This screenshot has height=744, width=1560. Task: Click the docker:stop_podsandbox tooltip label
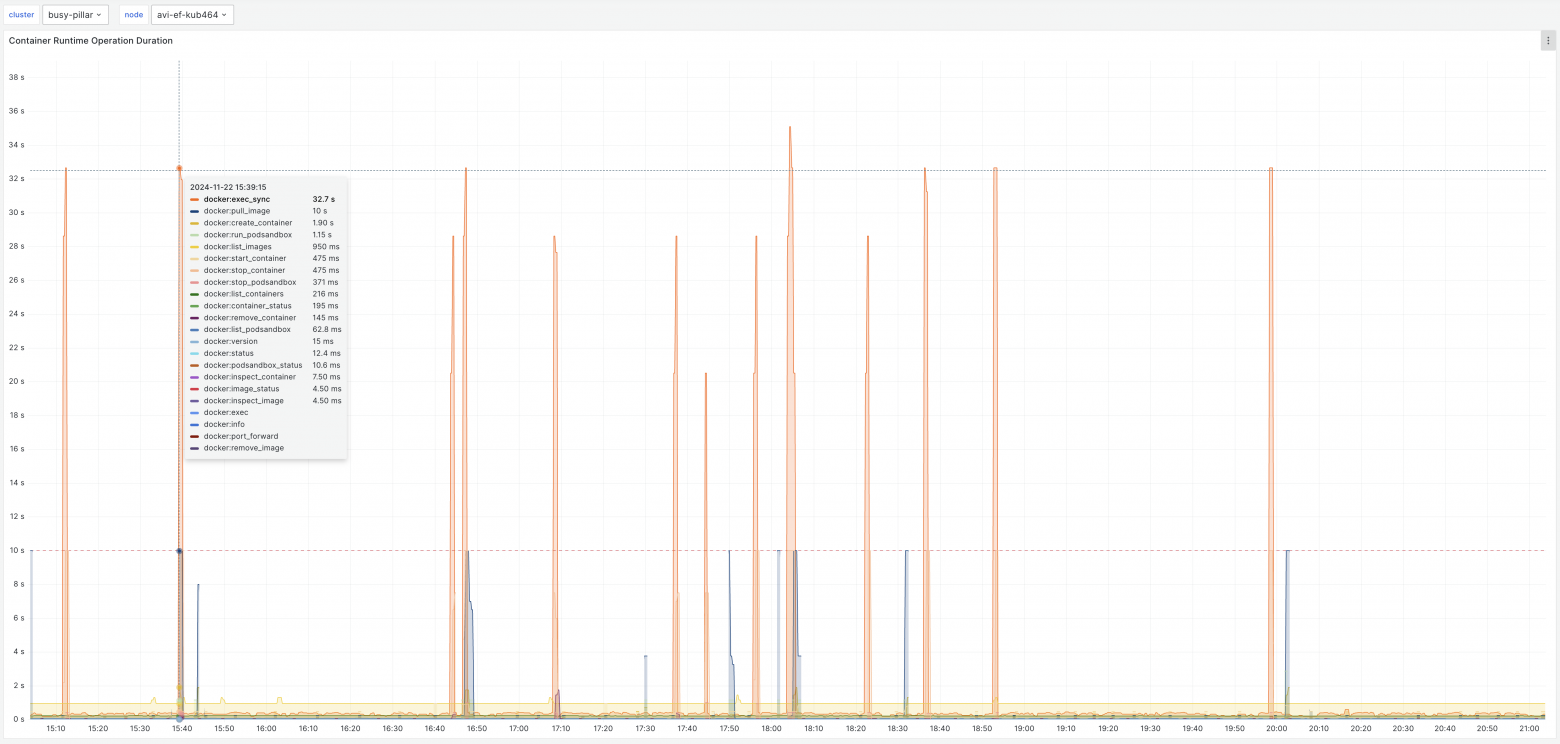tap(248, 282)
